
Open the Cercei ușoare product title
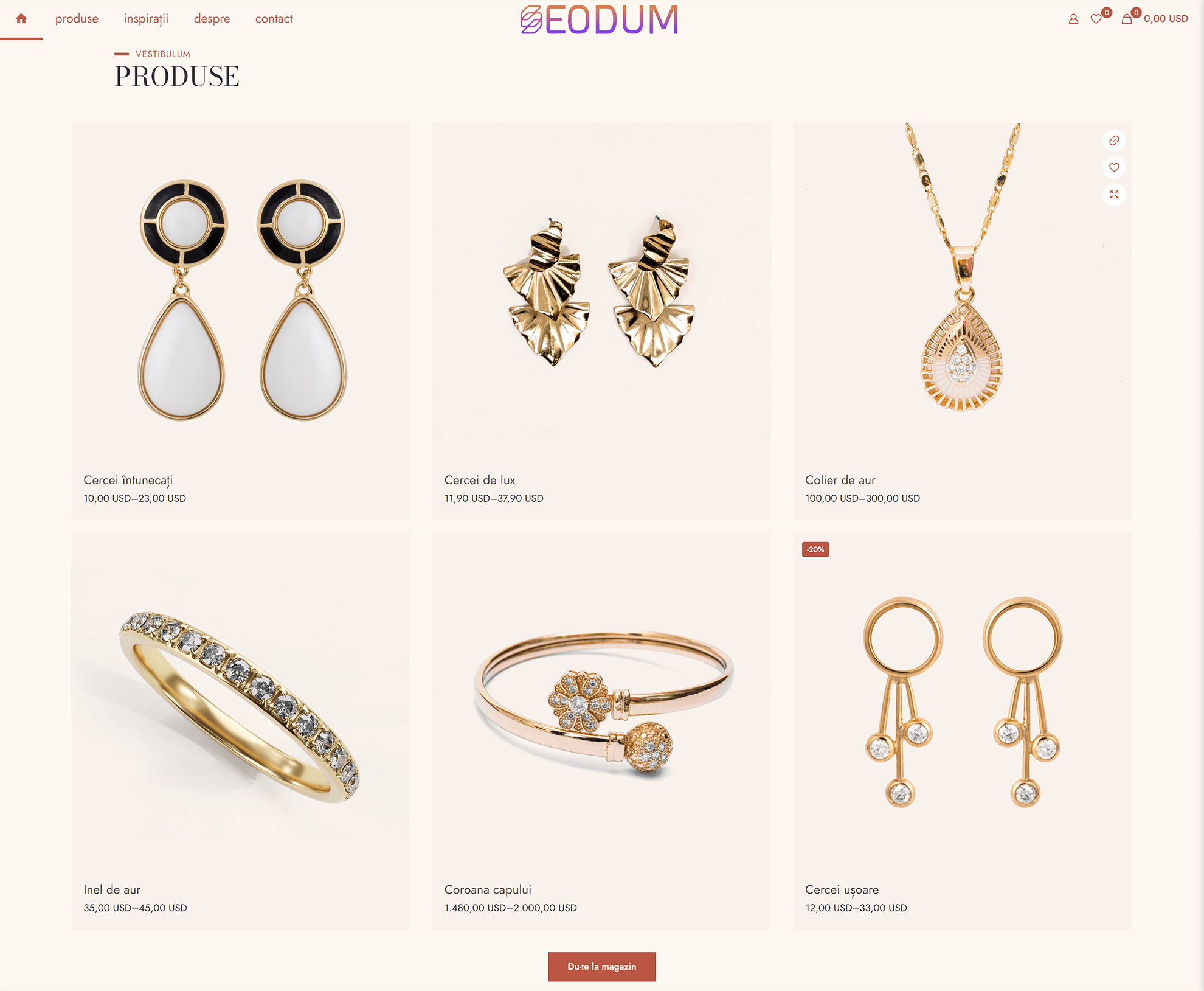[x=842, y=890]
